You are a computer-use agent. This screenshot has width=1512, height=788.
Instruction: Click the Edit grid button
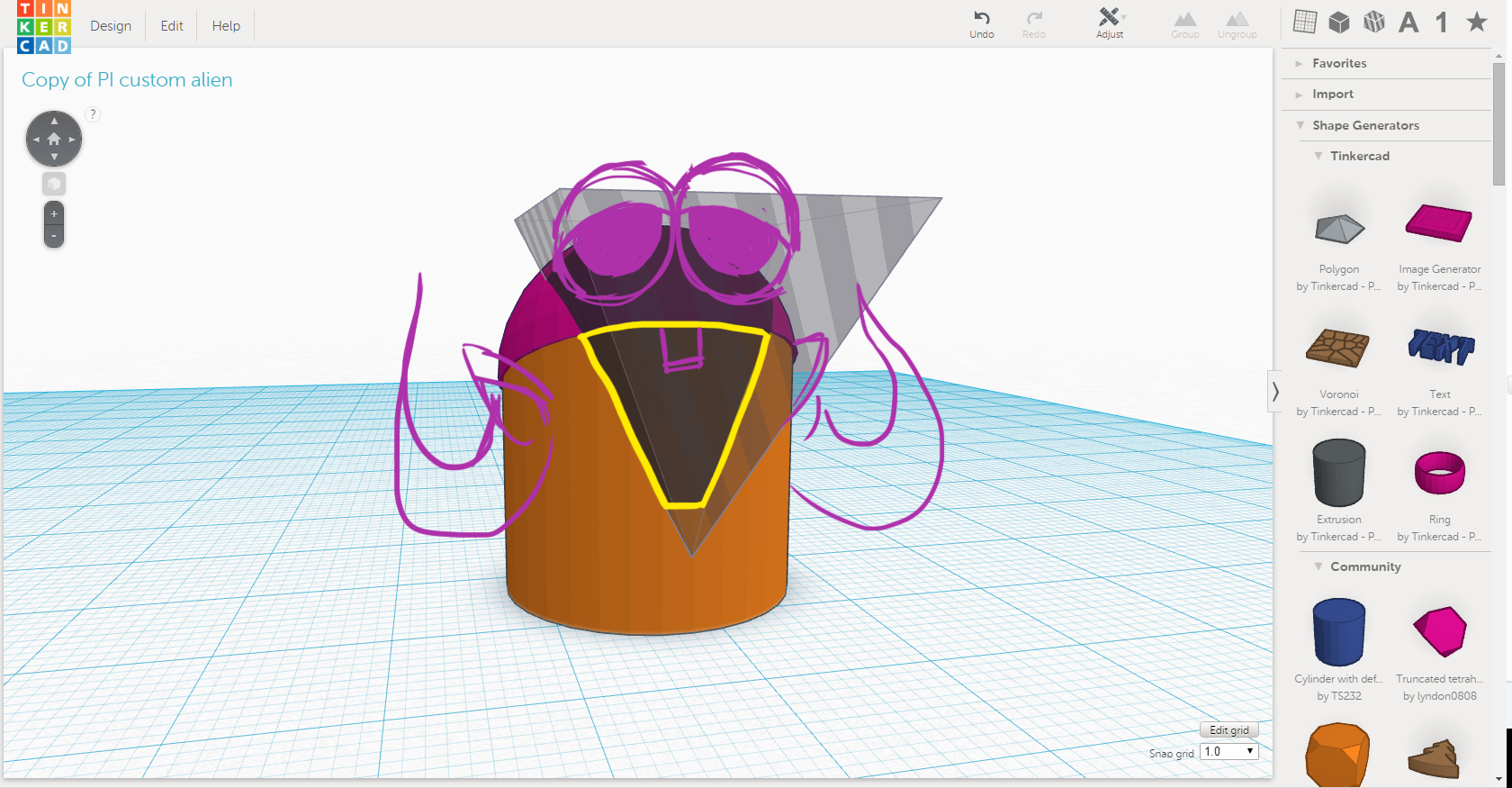(1228, 730)
